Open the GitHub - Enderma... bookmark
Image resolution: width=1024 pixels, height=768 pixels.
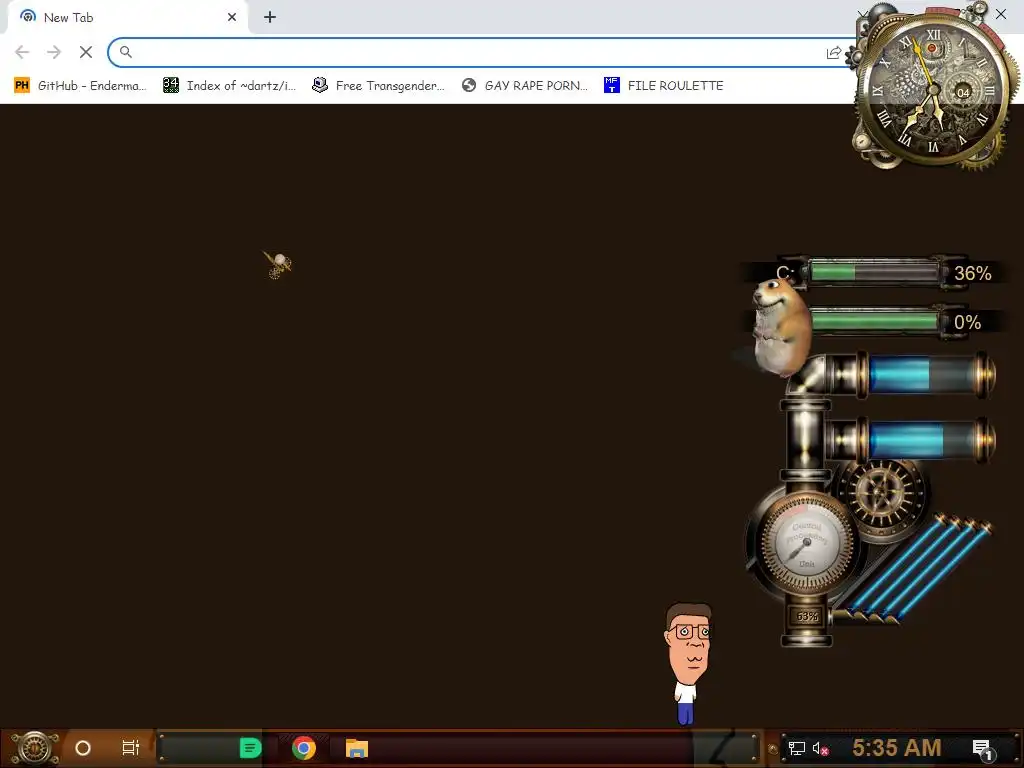click(x=80, y=86)
